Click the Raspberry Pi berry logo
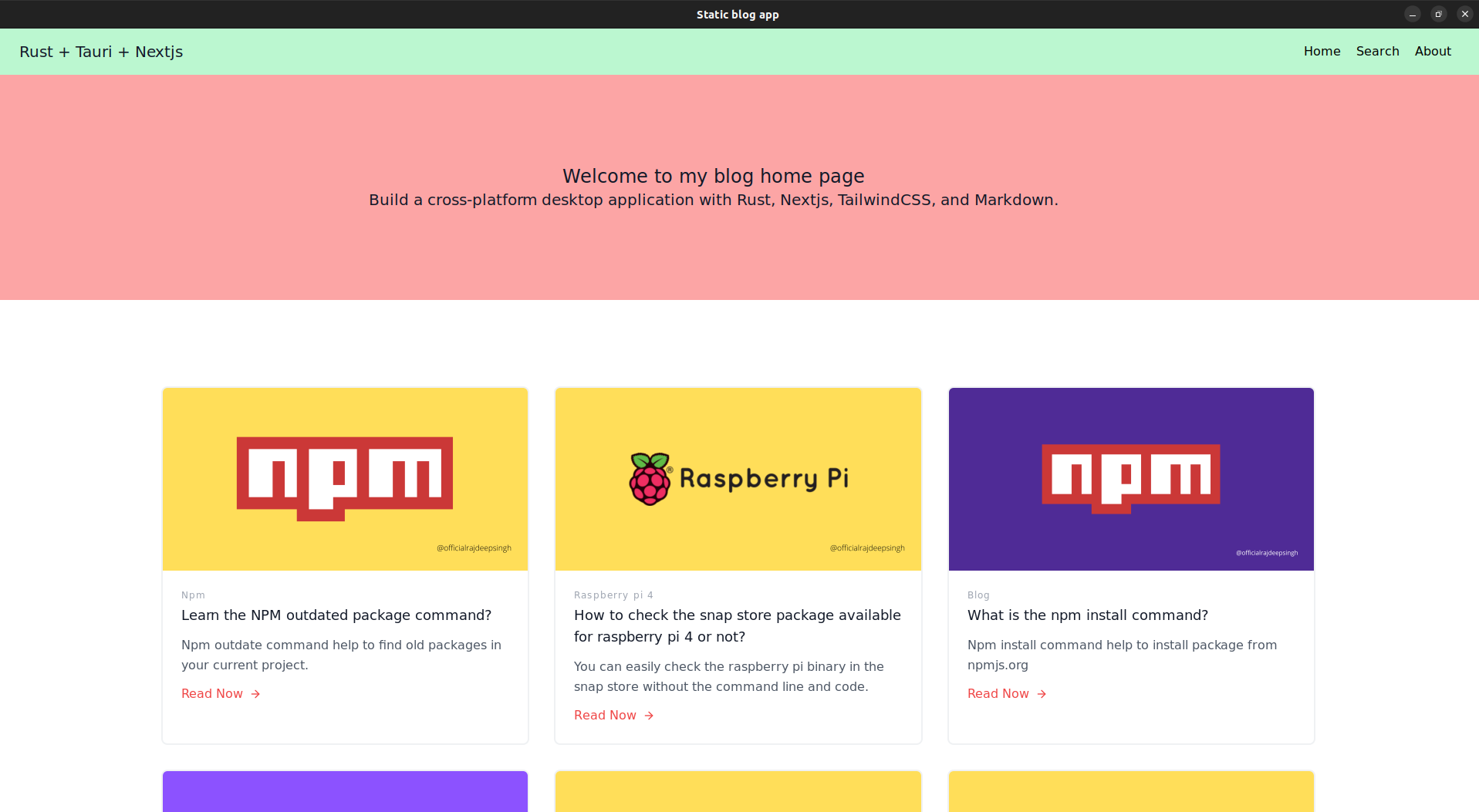Viewport: 1479px width, 812px height. coord(650,479)
